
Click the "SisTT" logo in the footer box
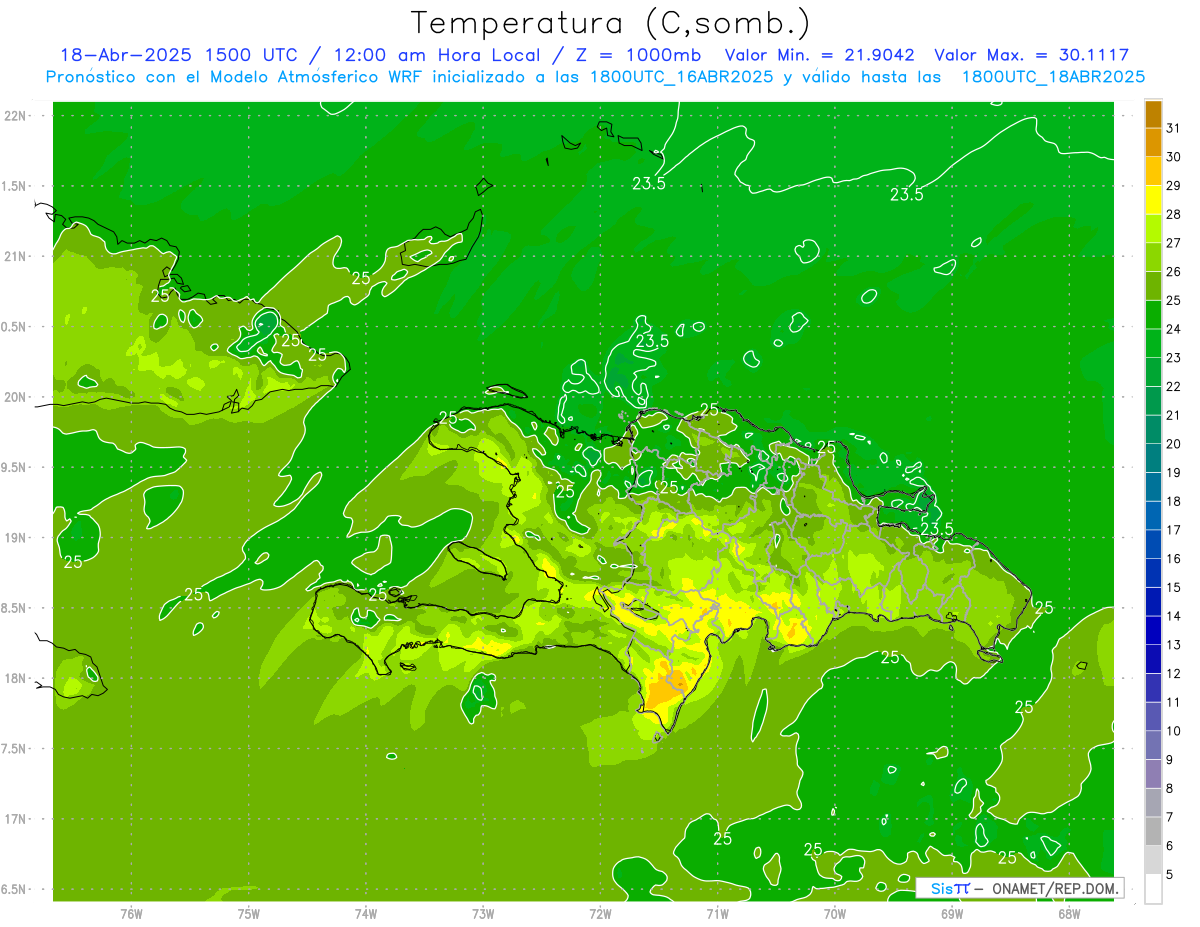pos(950,888)
